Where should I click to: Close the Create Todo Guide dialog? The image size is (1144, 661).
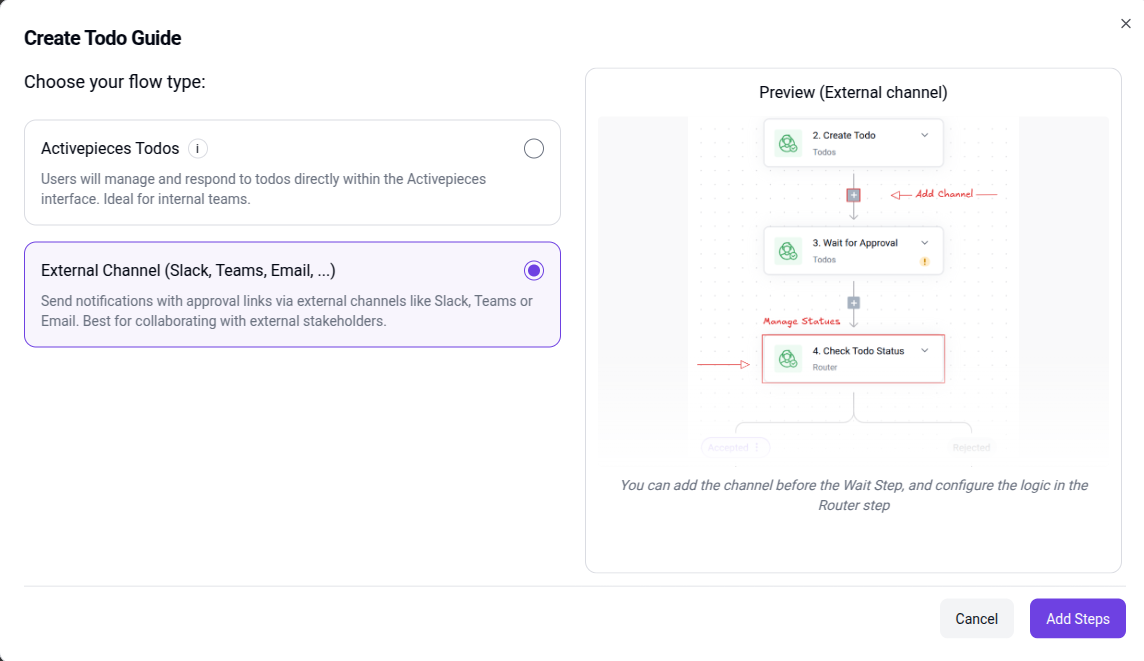pos(1126,24)
